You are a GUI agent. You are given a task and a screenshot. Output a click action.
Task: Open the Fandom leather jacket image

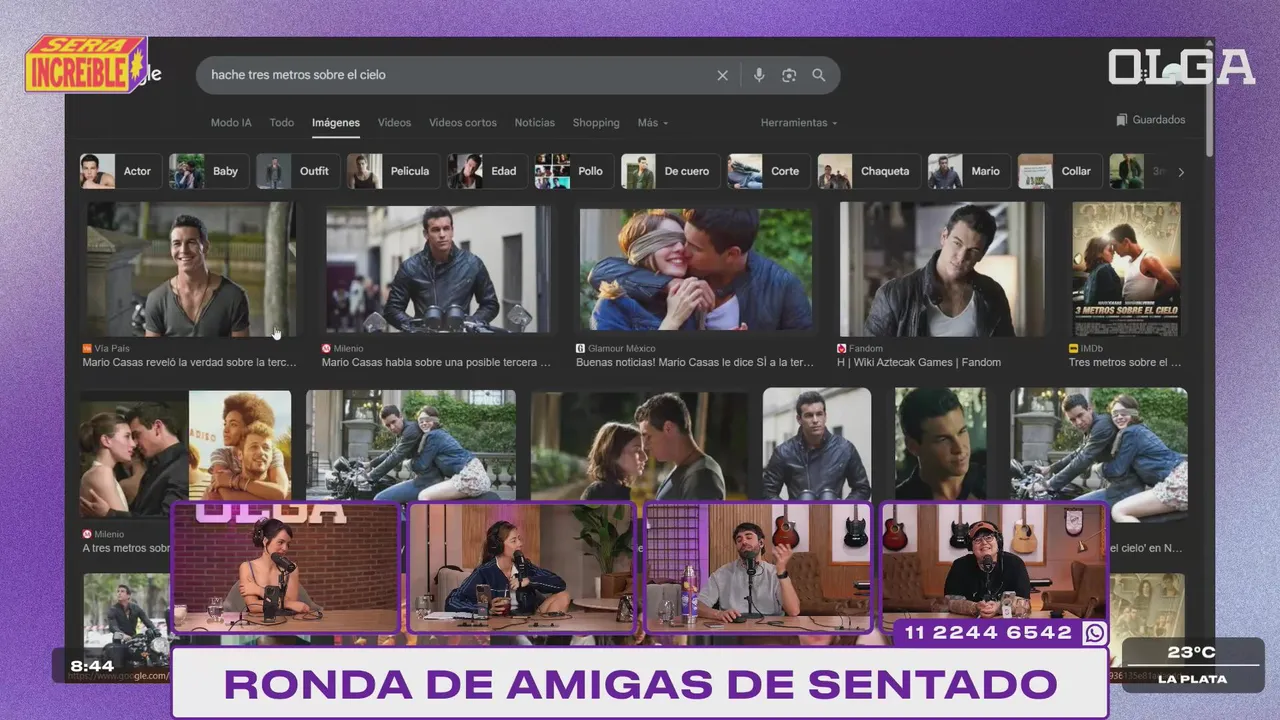click(x=942, y=269)
